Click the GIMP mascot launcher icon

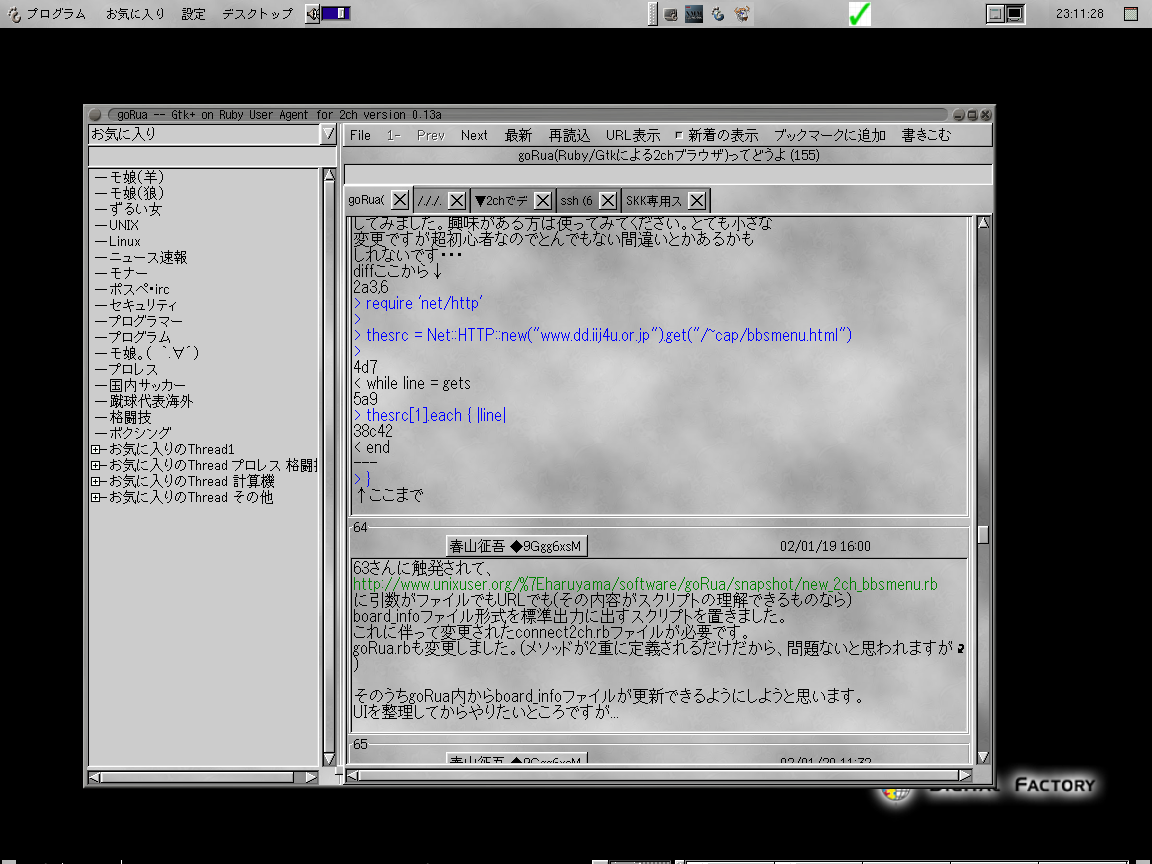[x=742, y=14]
